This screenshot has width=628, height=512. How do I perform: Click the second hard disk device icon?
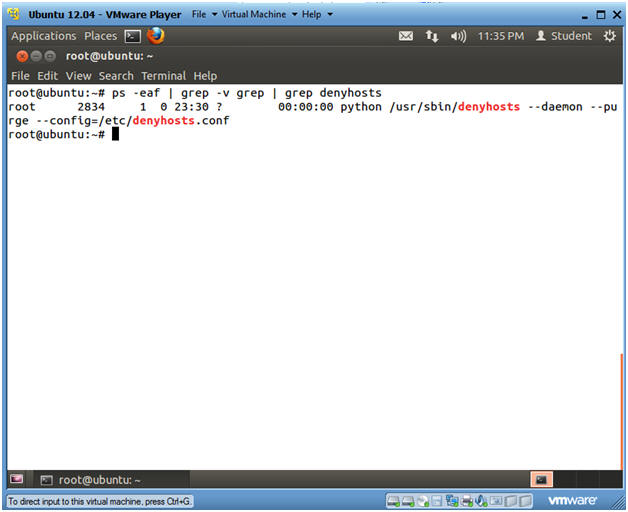(x=408, y=501)
